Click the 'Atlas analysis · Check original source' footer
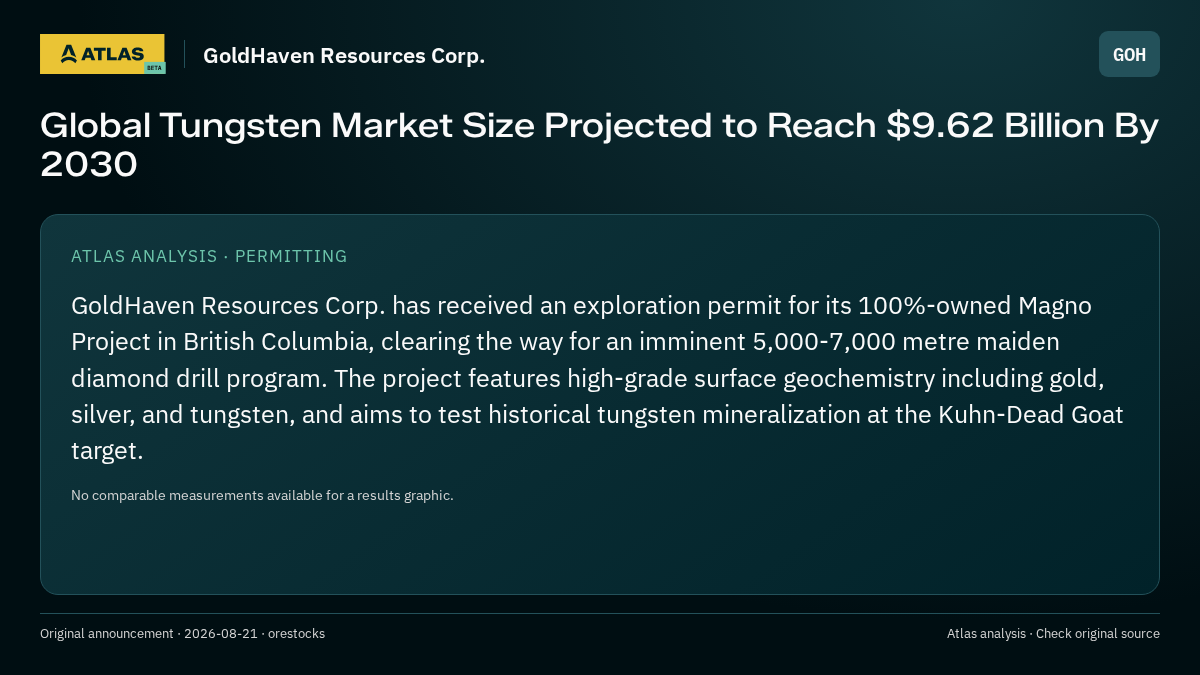This screenshot has height=675, width=1200. click(1053, 633)
